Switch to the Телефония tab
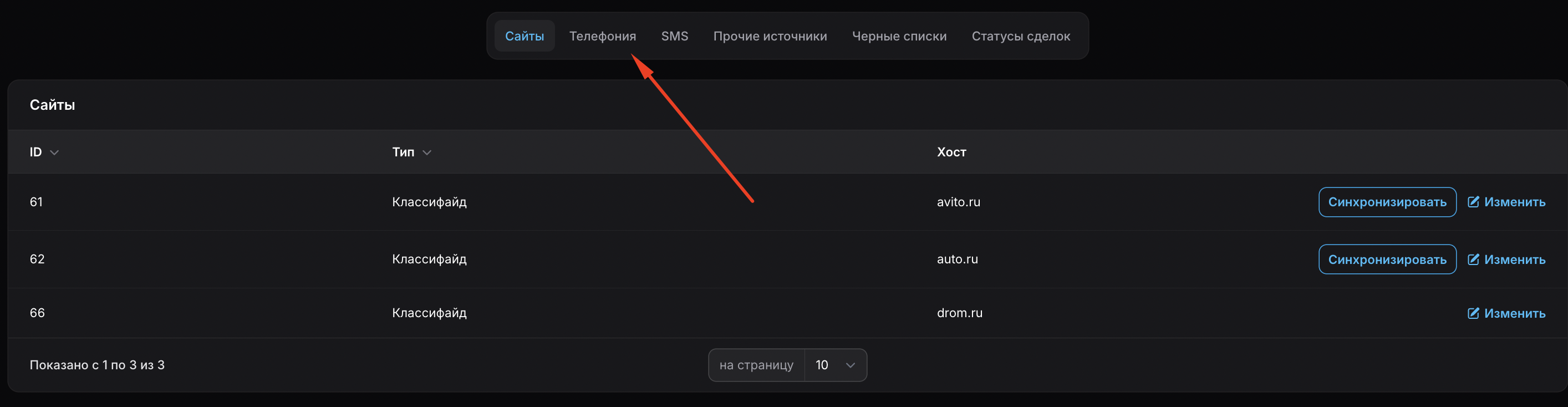Image resolution: width=1568 pixels, height=407 pixels. [x=602, y=37]
